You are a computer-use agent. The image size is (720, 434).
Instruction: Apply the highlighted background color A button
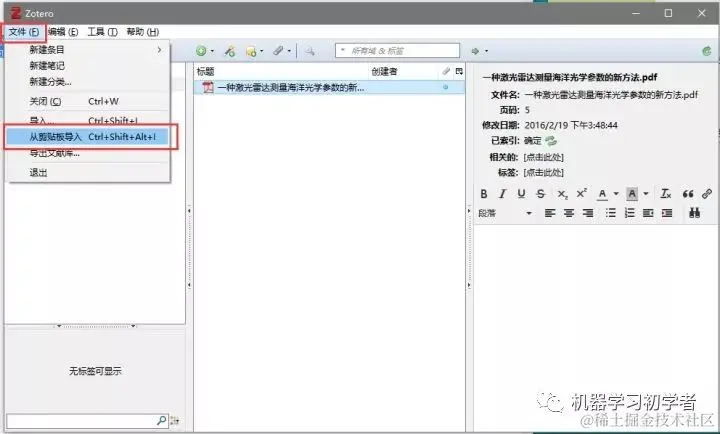[632, 194]
